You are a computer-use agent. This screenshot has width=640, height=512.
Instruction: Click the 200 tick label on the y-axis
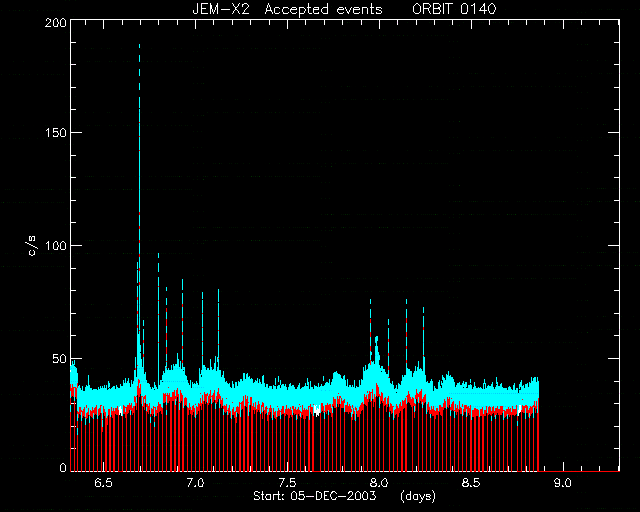pos(56,23)
